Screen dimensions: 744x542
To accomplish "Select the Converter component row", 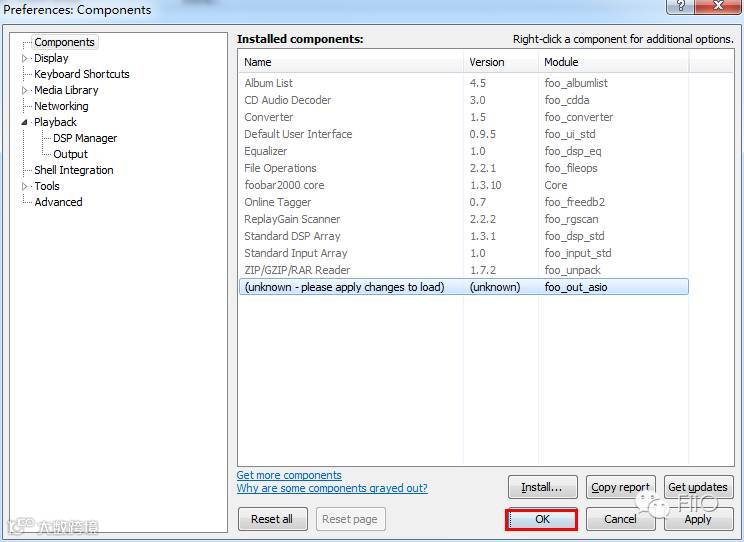I will tap(464, 117).
